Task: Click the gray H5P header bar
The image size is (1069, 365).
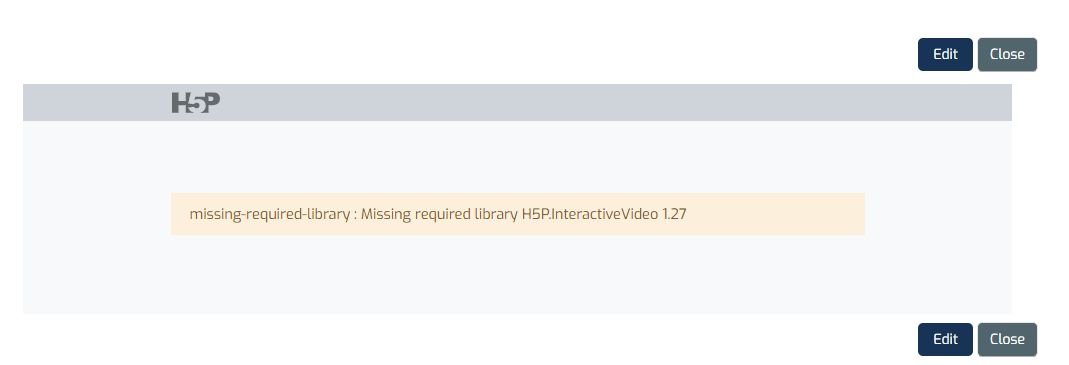Action: pyautogui.click(x=517, y=103)
